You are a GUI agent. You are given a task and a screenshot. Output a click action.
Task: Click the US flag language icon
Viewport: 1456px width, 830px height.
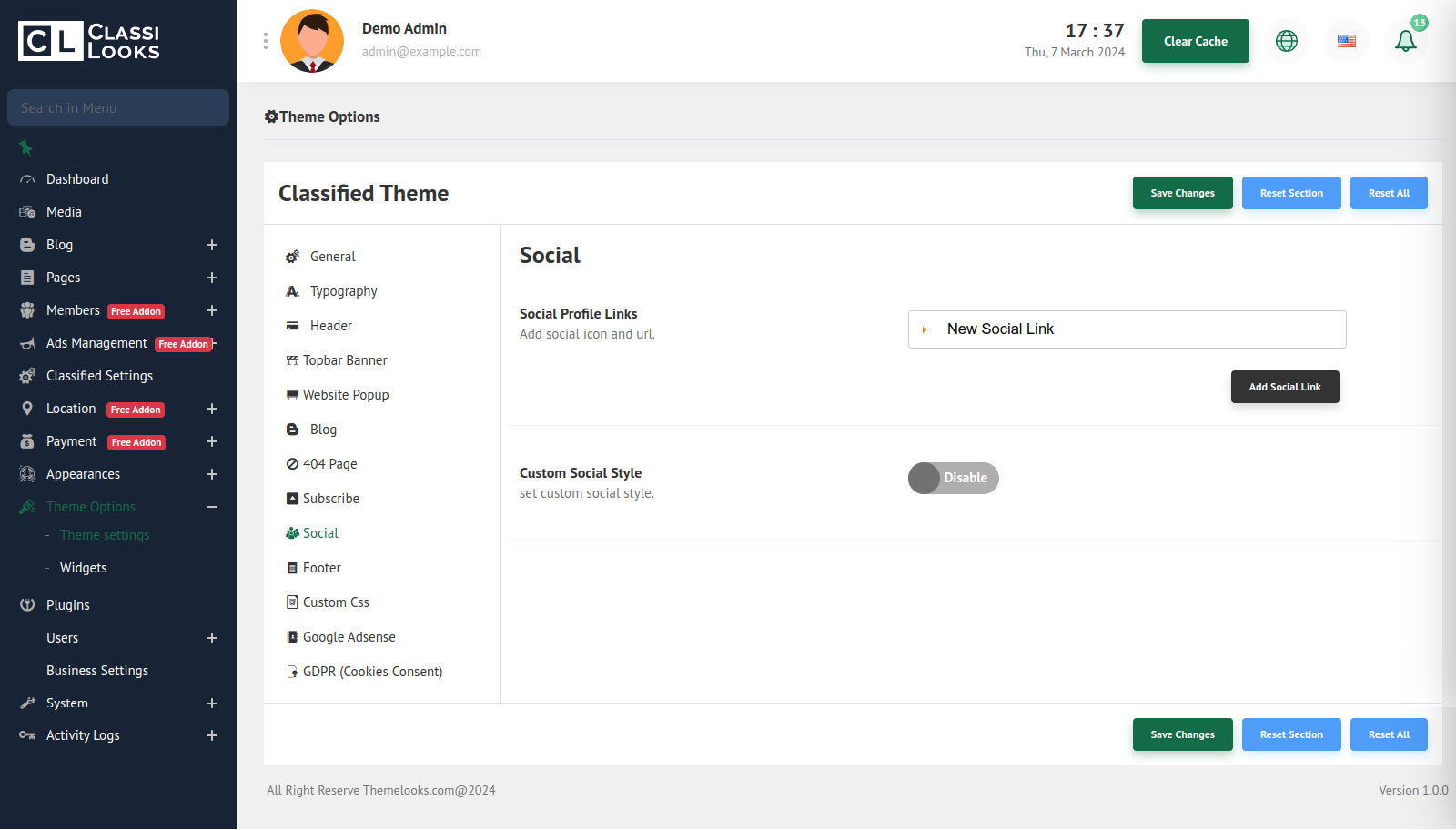pyautogui.click(x=1346, y=41)
